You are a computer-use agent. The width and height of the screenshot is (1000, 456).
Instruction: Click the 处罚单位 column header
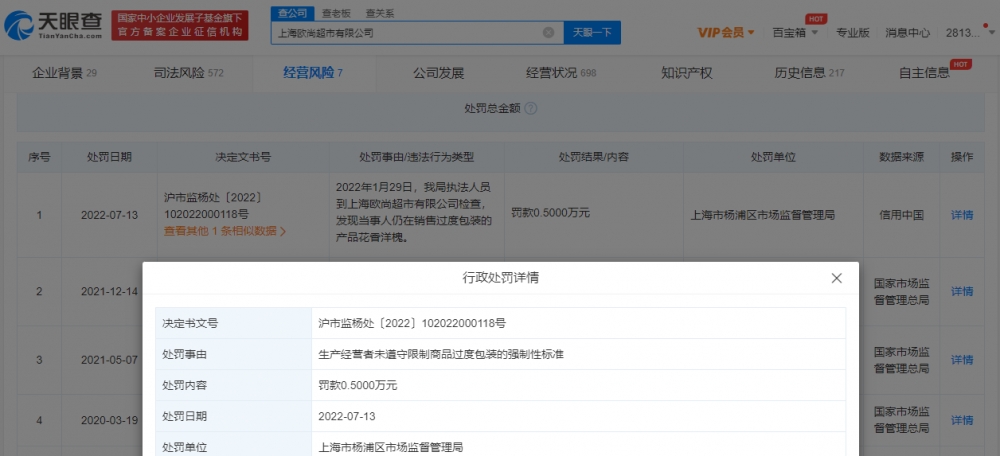pos(773,157)
